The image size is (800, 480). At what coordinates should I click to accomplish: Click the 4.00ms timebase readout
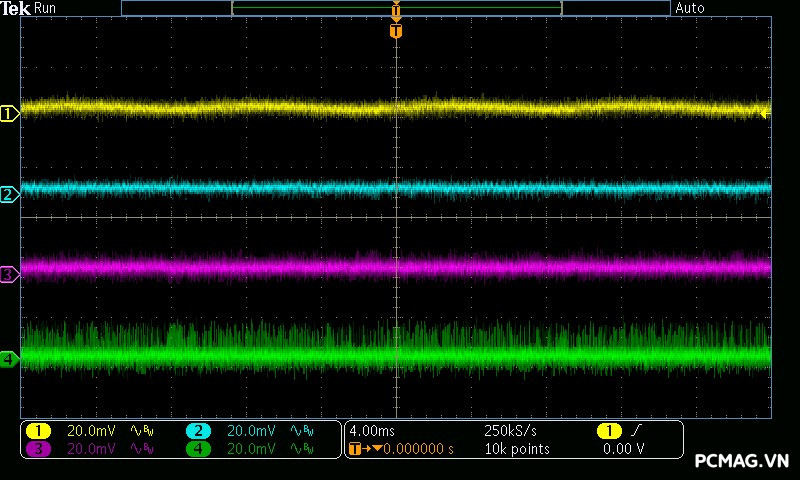[x=372, y=431]
